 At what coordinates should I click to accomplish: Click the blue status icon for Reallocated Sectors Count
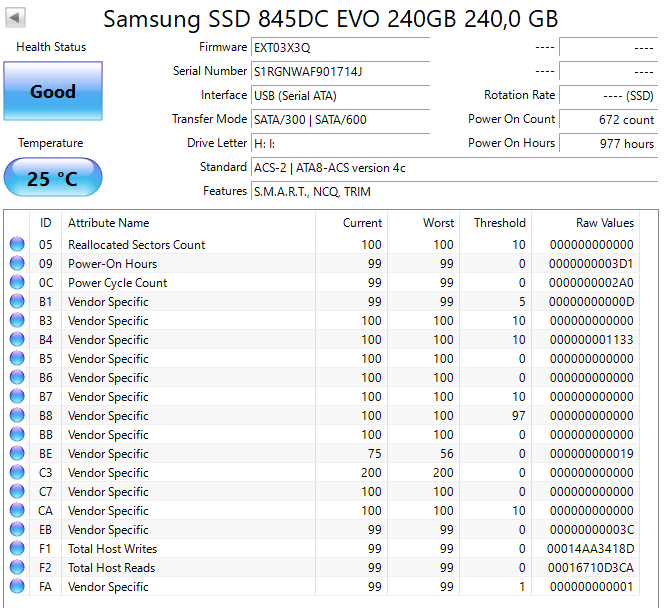(x=17, y=245)
